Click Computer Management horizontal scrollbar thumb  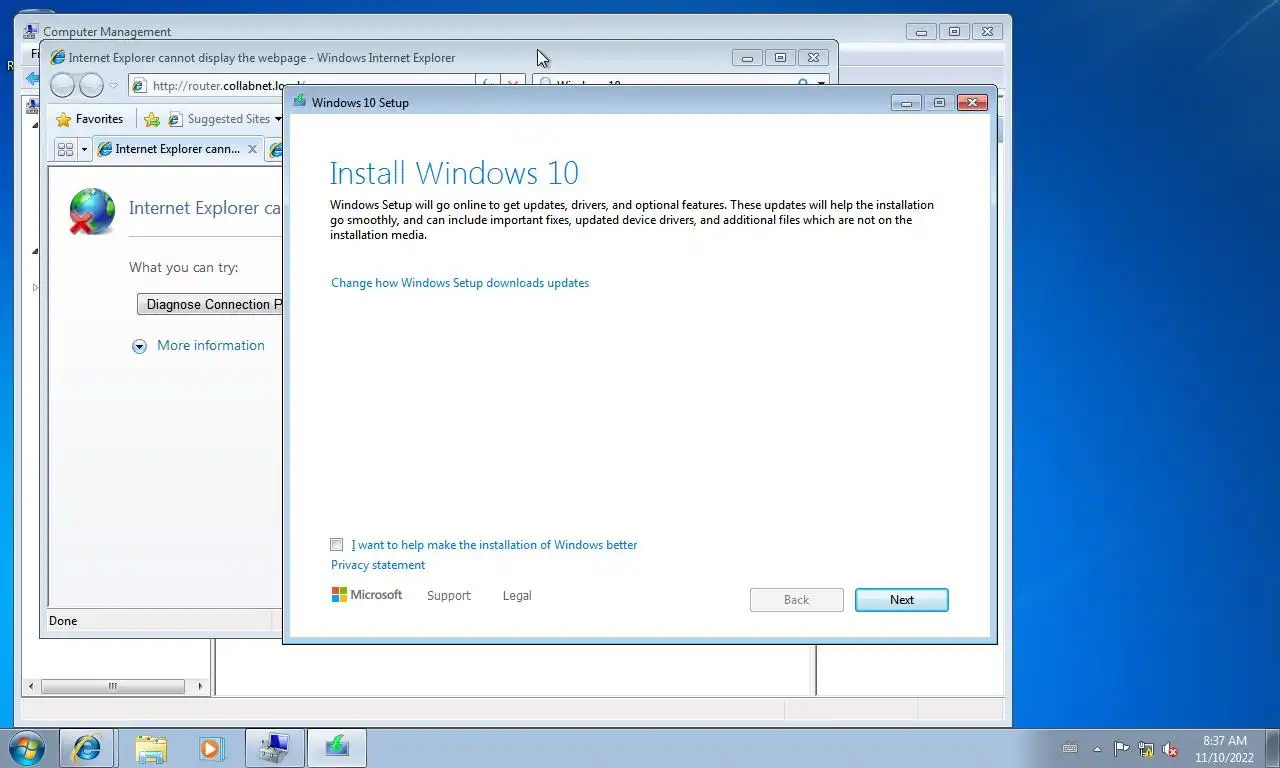(x=112, y=686)
